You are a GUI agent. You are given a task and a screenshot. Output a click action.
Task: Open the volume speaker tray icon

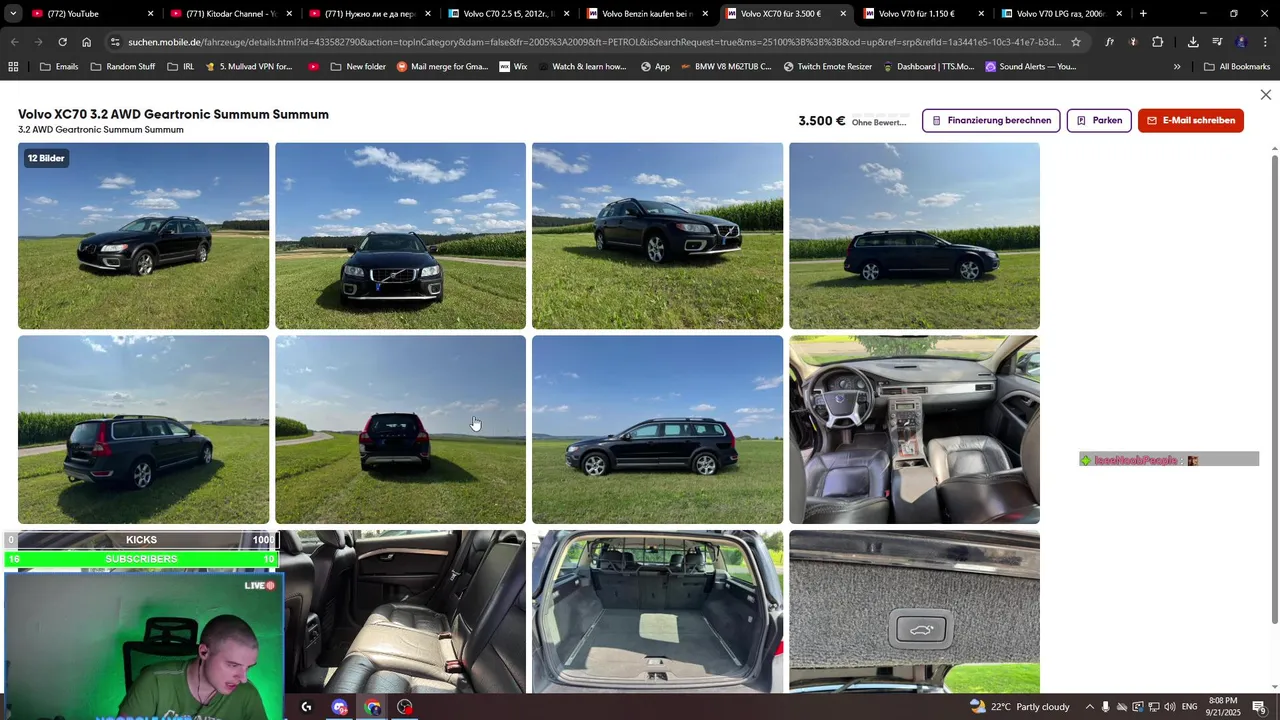[1169, 707]
